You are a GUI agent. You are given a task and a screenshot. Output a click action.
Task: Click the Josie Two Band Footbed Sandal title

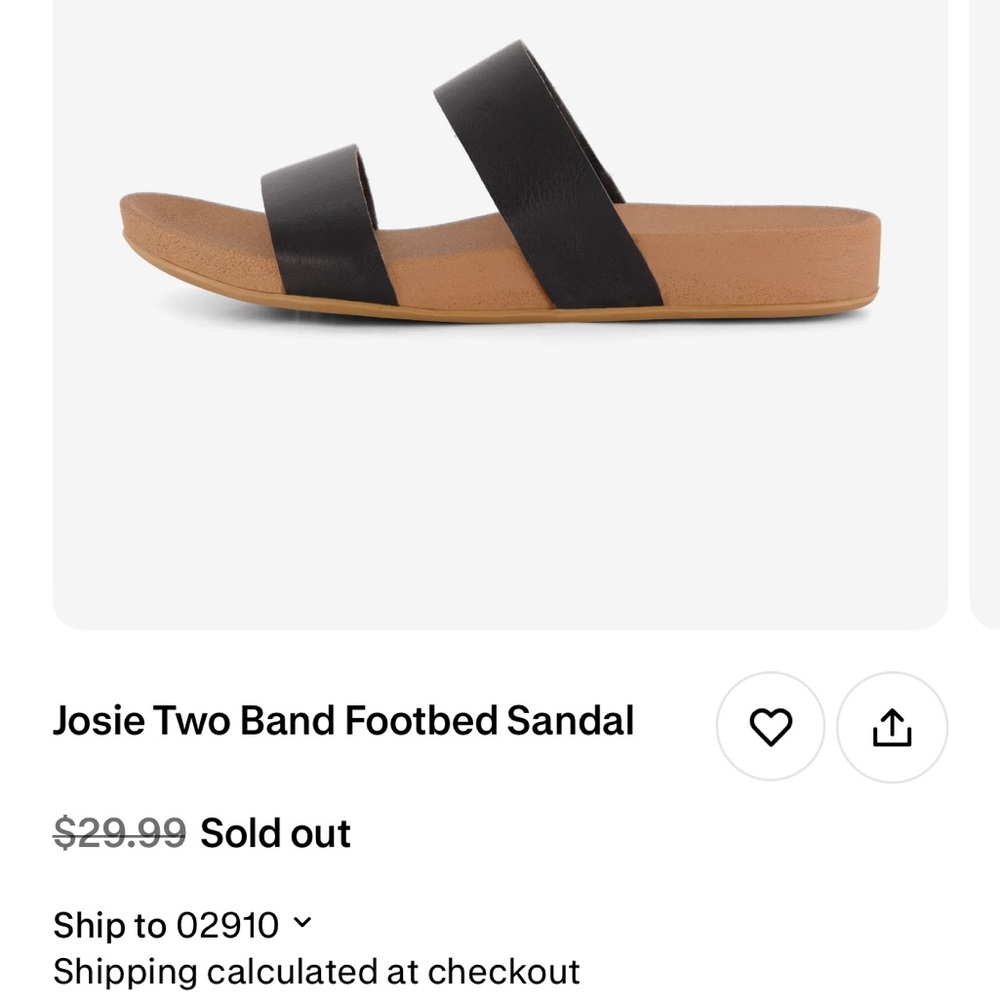(344, 720)
